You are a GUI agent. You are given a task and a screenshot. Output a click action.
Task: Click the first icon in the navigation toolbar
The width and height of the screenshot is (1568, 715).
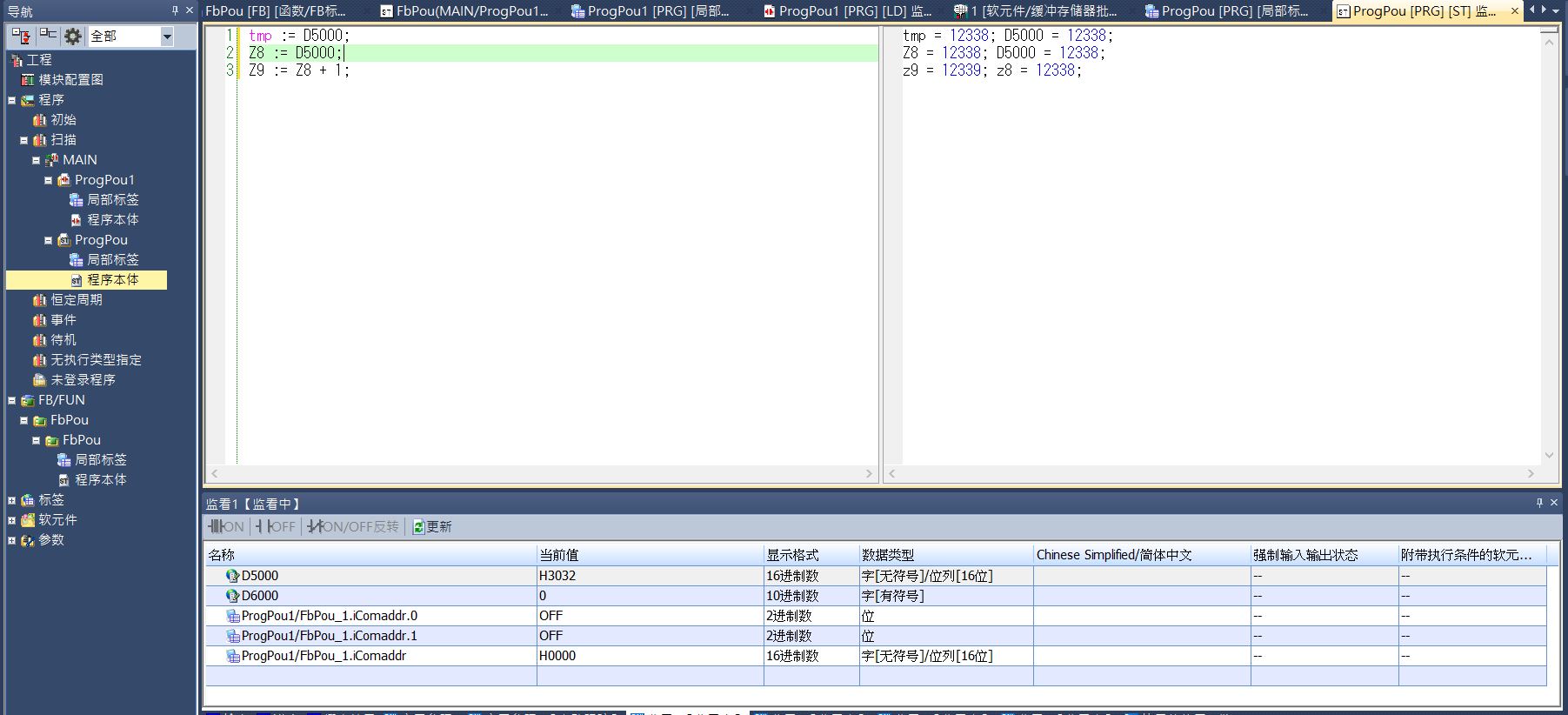click(x=21, y=36)
